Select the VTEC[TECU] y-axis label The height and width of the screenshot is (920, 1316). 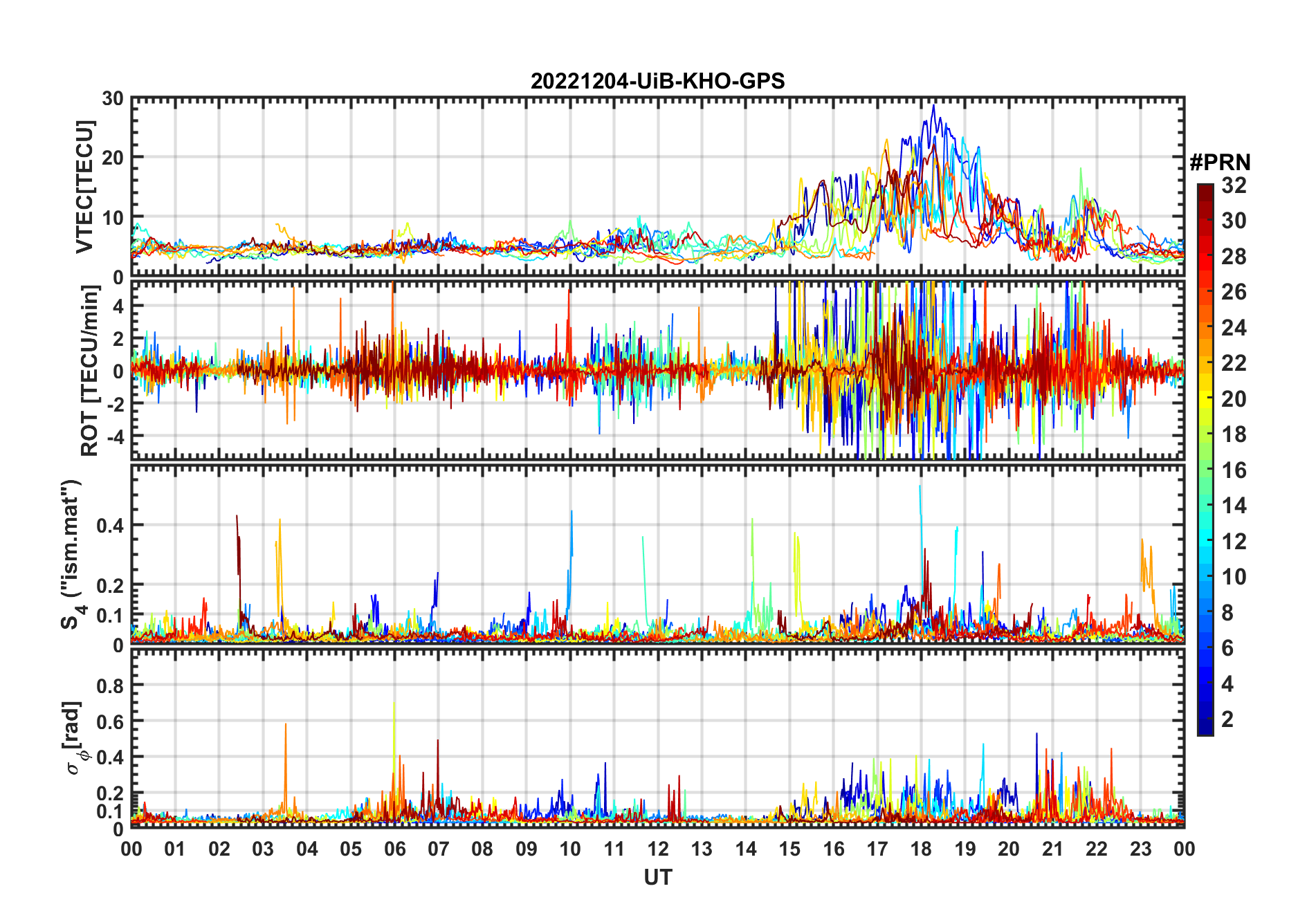(84, 187)
